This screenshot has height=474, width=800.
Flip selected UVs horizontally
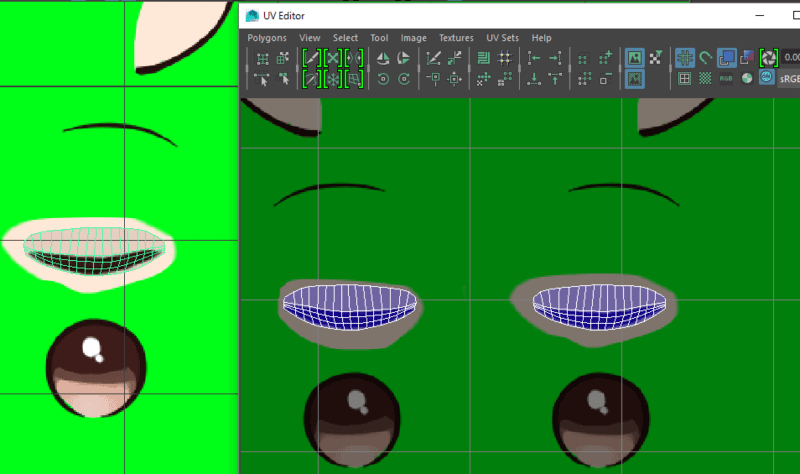pos(381,58)
